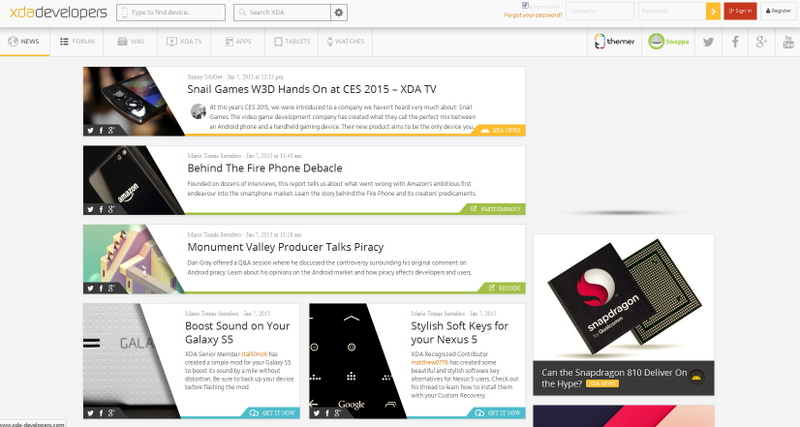Viewport: 800px width, 427px height.
Task: Share Snail Games article on Twitter
Action: point(90,130)
